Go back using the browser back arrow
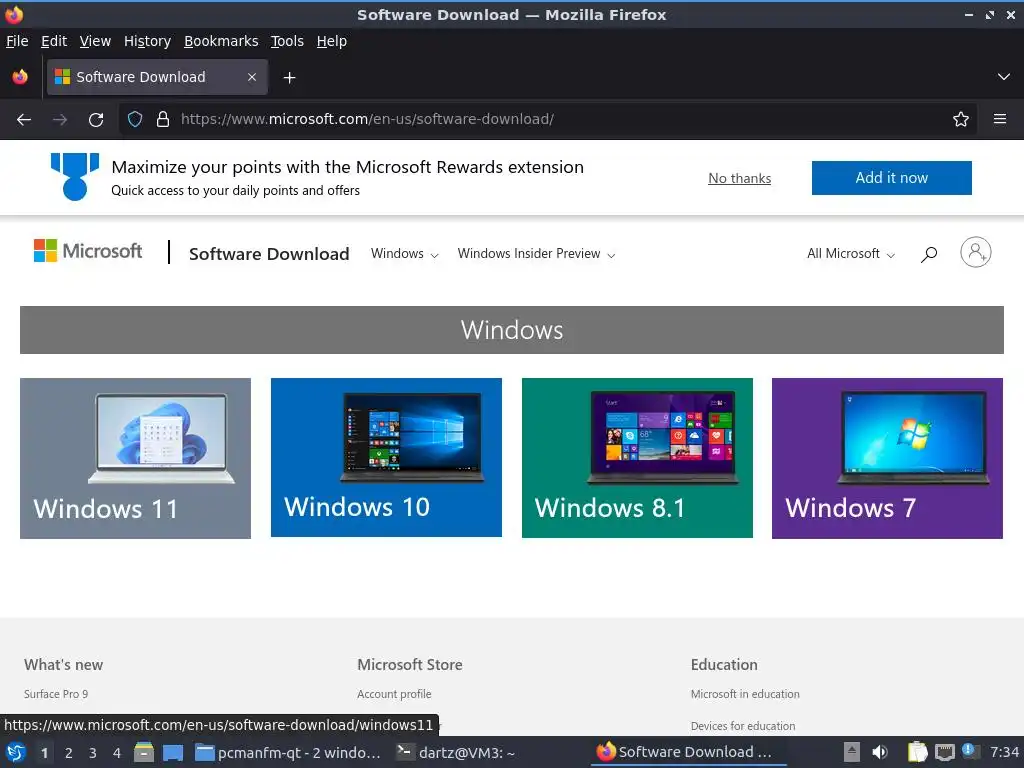The image size is (1024, 768). (24, 120)
